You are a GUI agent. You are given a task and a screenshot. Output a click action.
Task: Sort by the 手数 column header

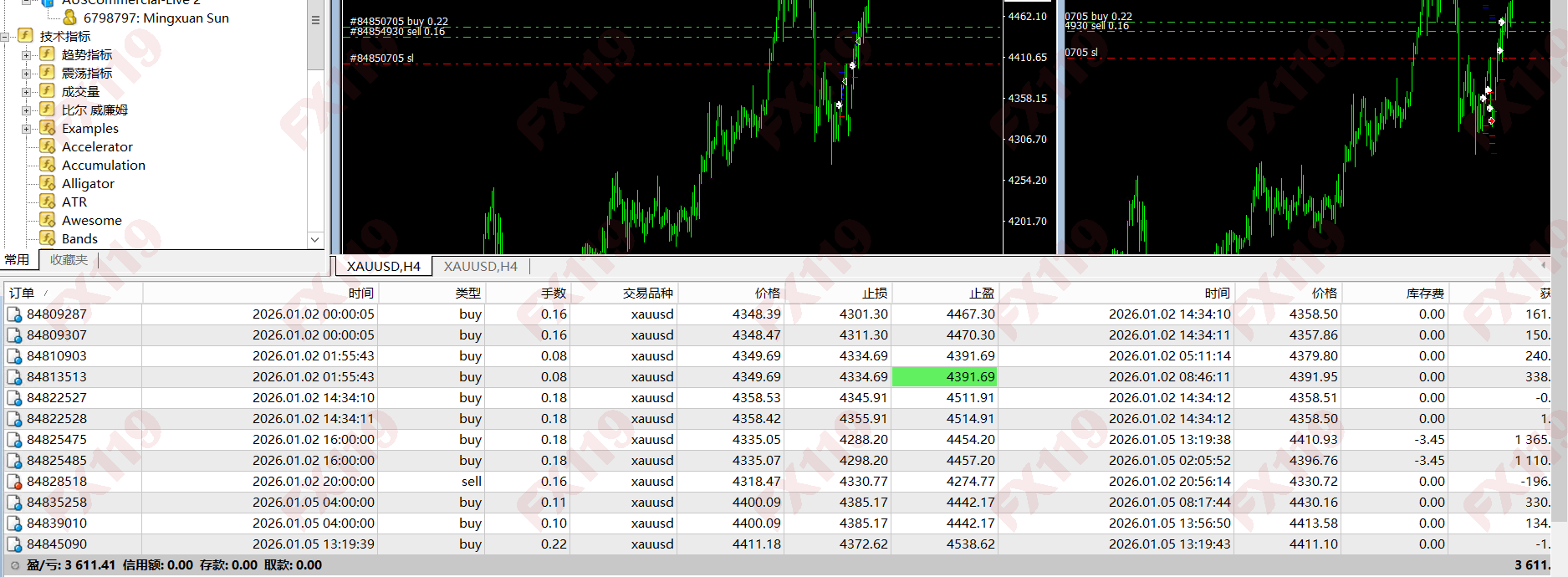coord(553,293)
